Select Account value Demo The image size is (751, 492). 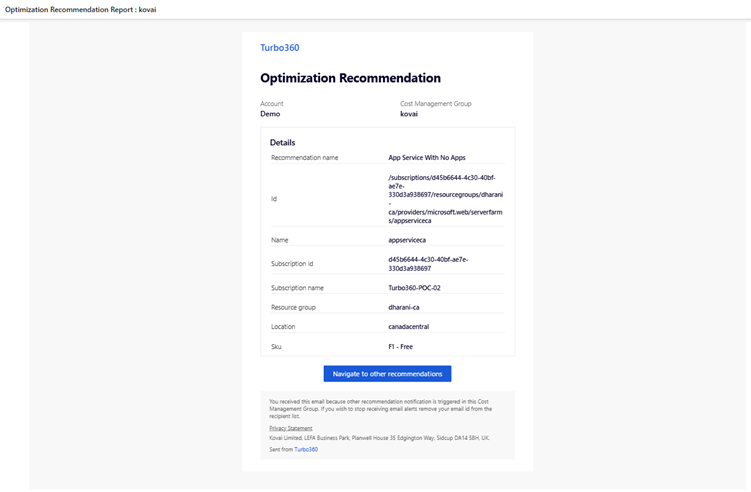pos(270,114)
